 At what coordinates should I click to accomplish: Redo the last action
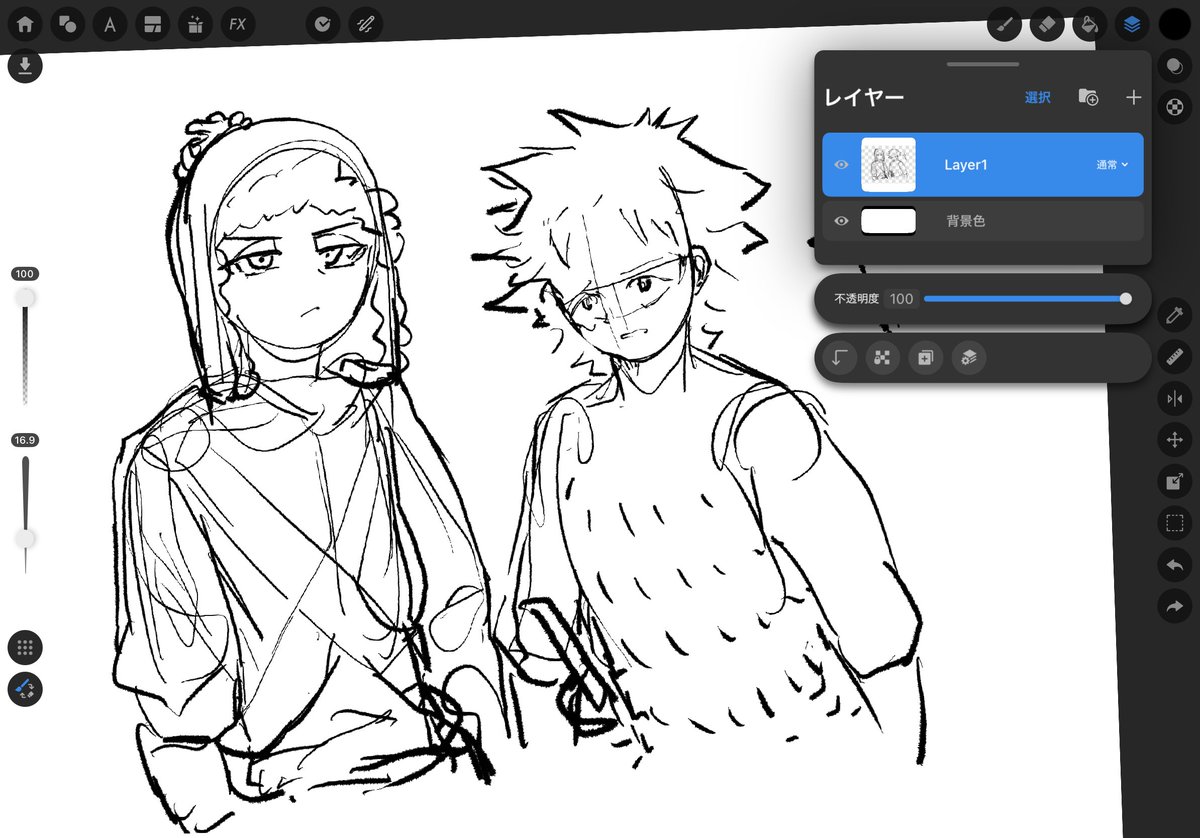pyautogui.click(x=1175, y=606)
